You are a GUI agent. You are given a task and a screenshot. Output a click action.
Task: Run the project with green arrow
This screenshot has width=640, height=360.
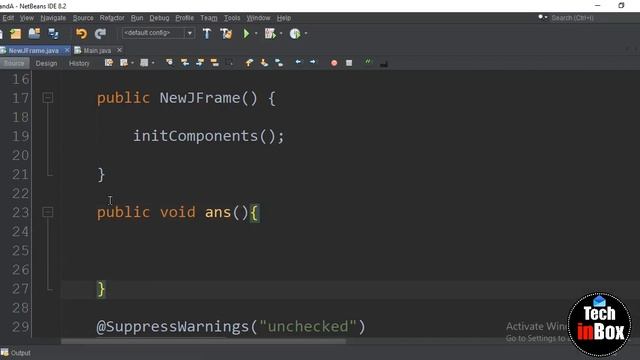[246, 33]
